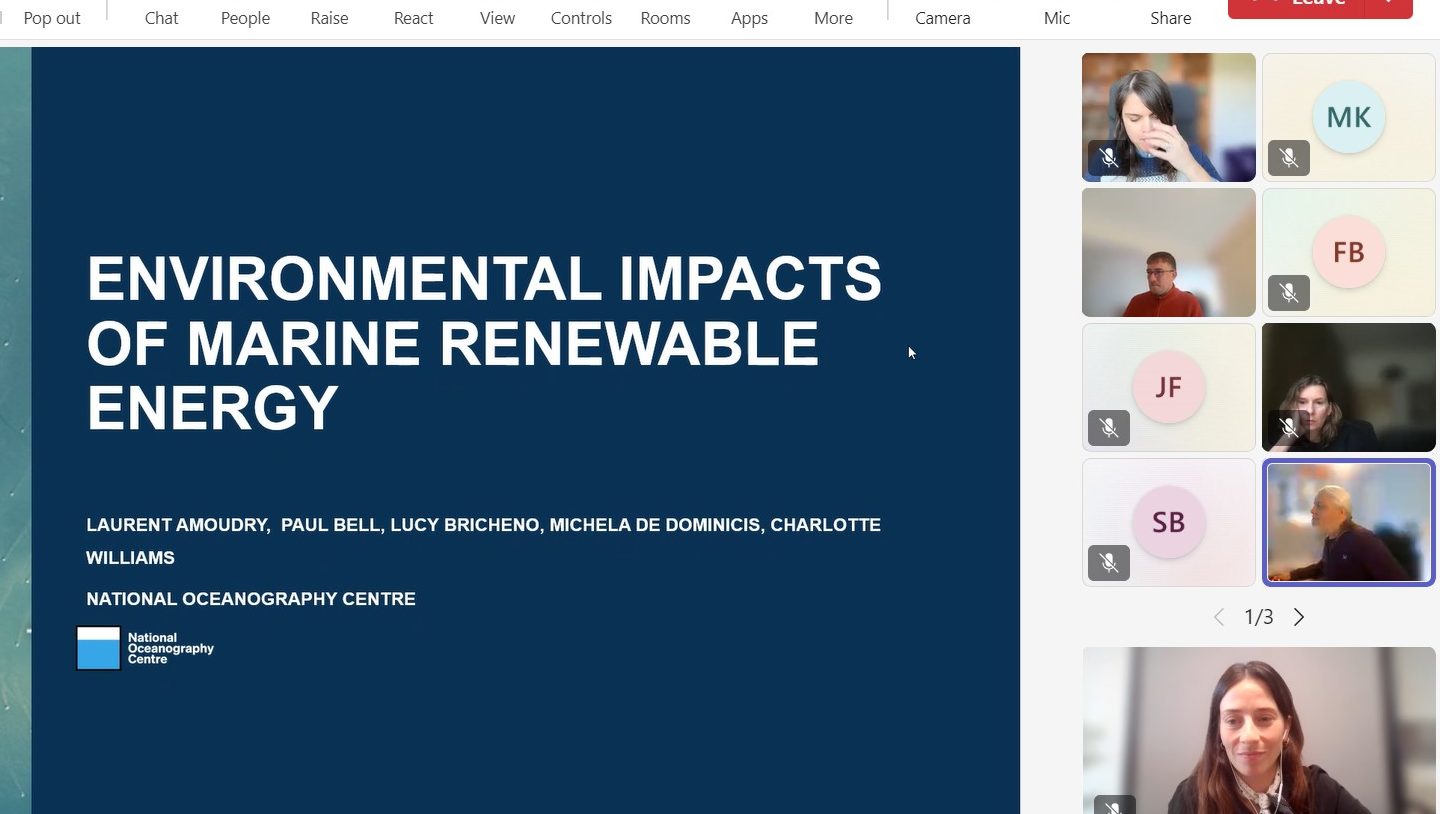Click the muted mic icon on MK tile
The height and width of the screenshot is (814, 1440).
(1288, 158)
